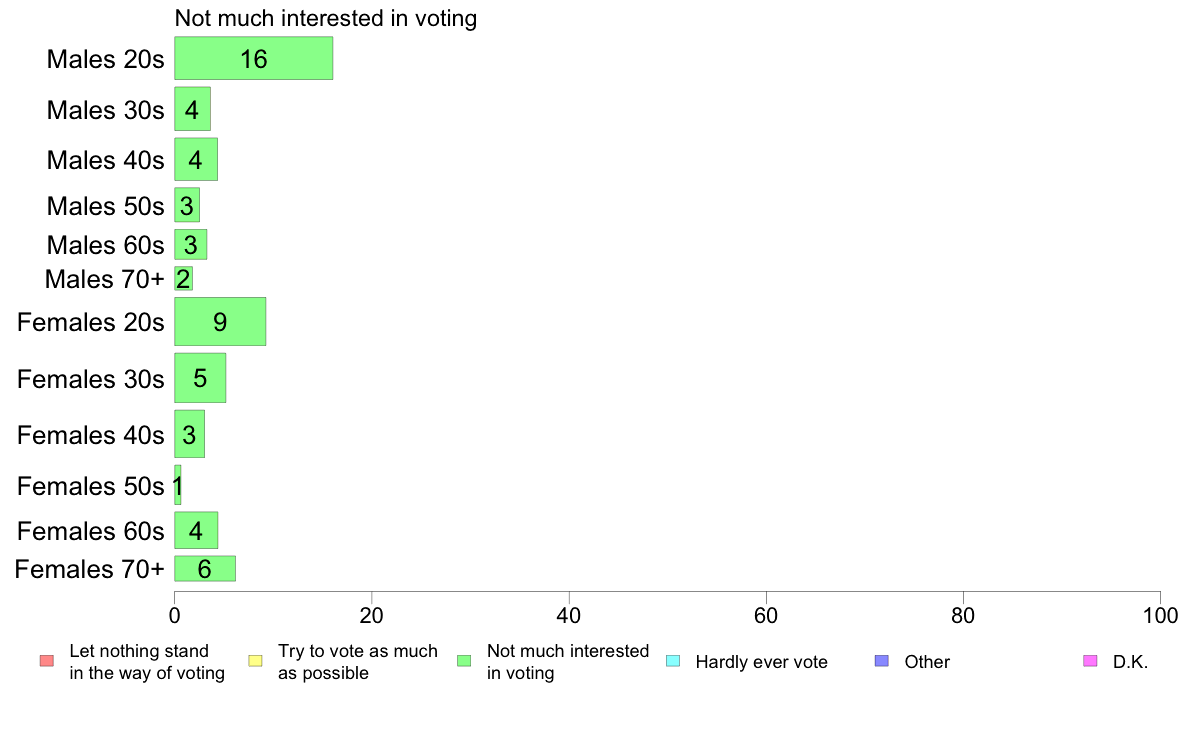Click the Females 70+ bar showing 6
Image resolution: width=1188 pixels, height=736 pixels.
pos(205,568)
